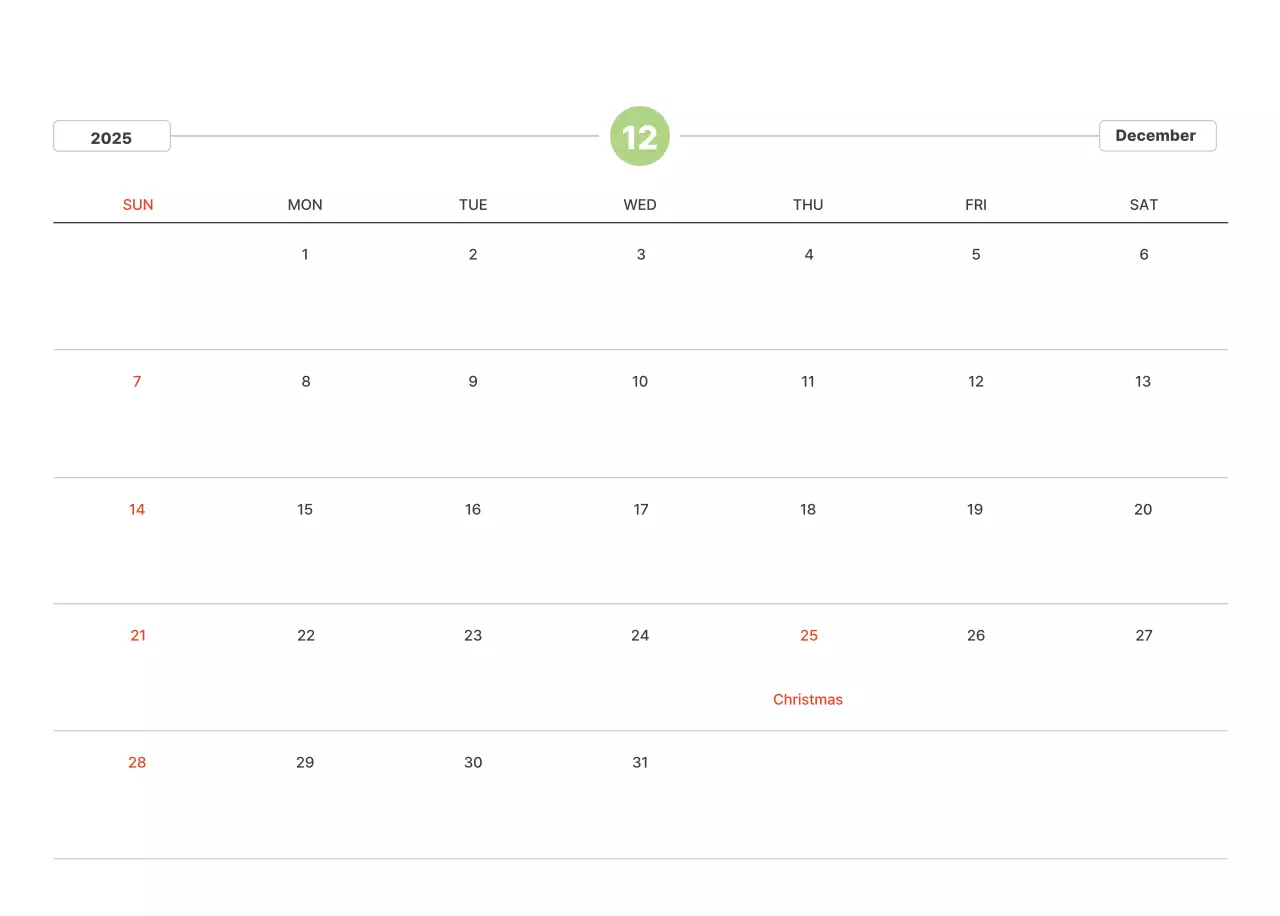This screenshot has height=916, width=1280.
Task: Click the December month label box
Action: [x=1156, y=136]
